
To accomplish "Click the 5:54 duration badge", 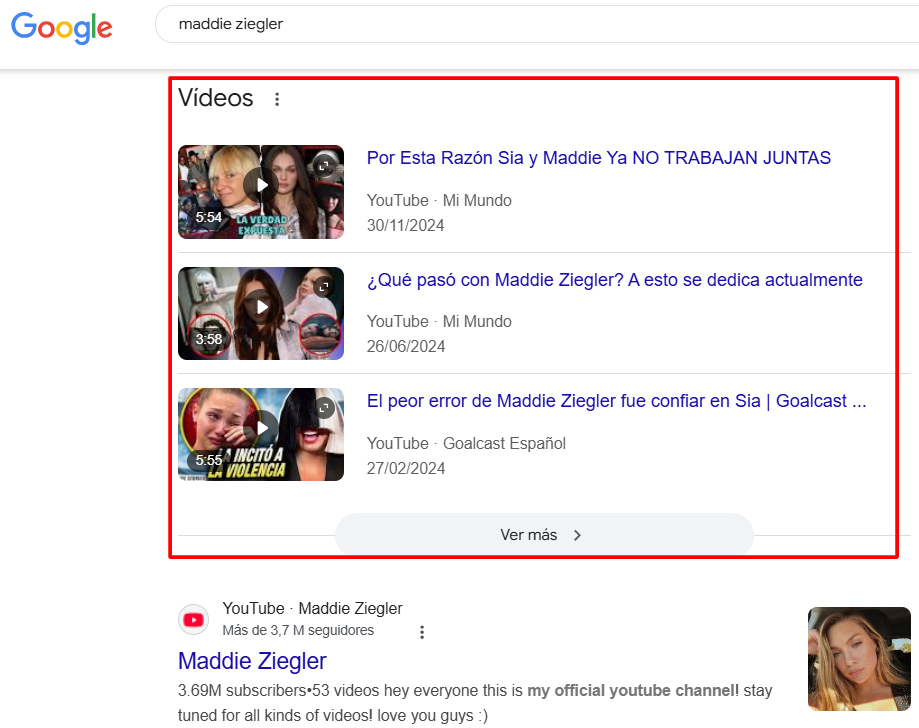I will [x=209, y=217].
